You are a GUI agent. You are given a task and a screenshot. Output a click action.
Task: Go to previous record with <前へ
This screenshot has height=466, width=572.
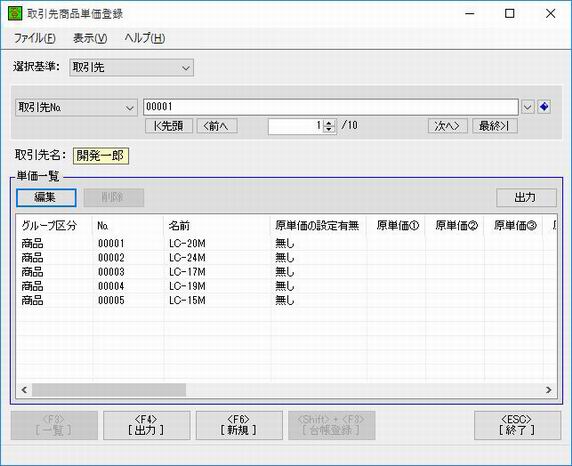217,126
